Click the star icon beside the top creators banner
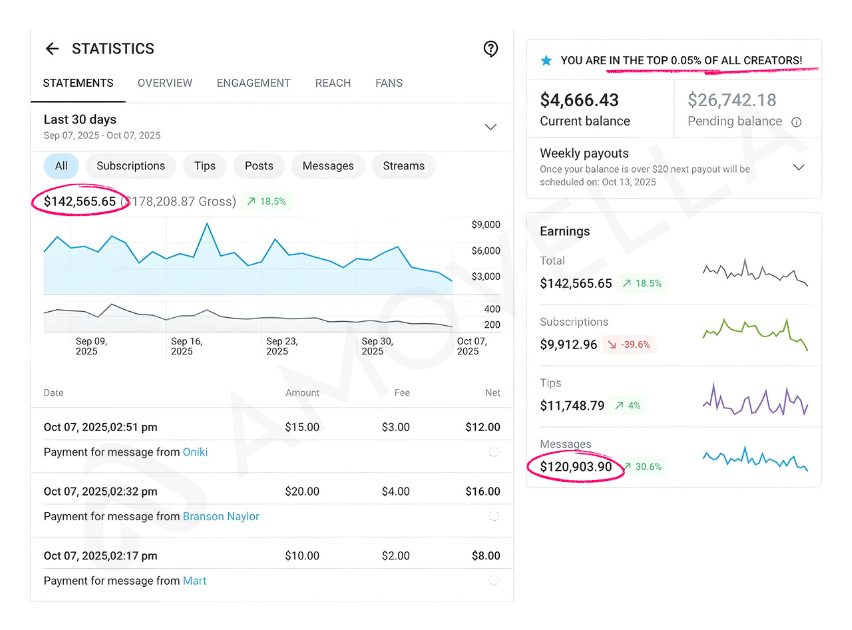 coord(545,60)
